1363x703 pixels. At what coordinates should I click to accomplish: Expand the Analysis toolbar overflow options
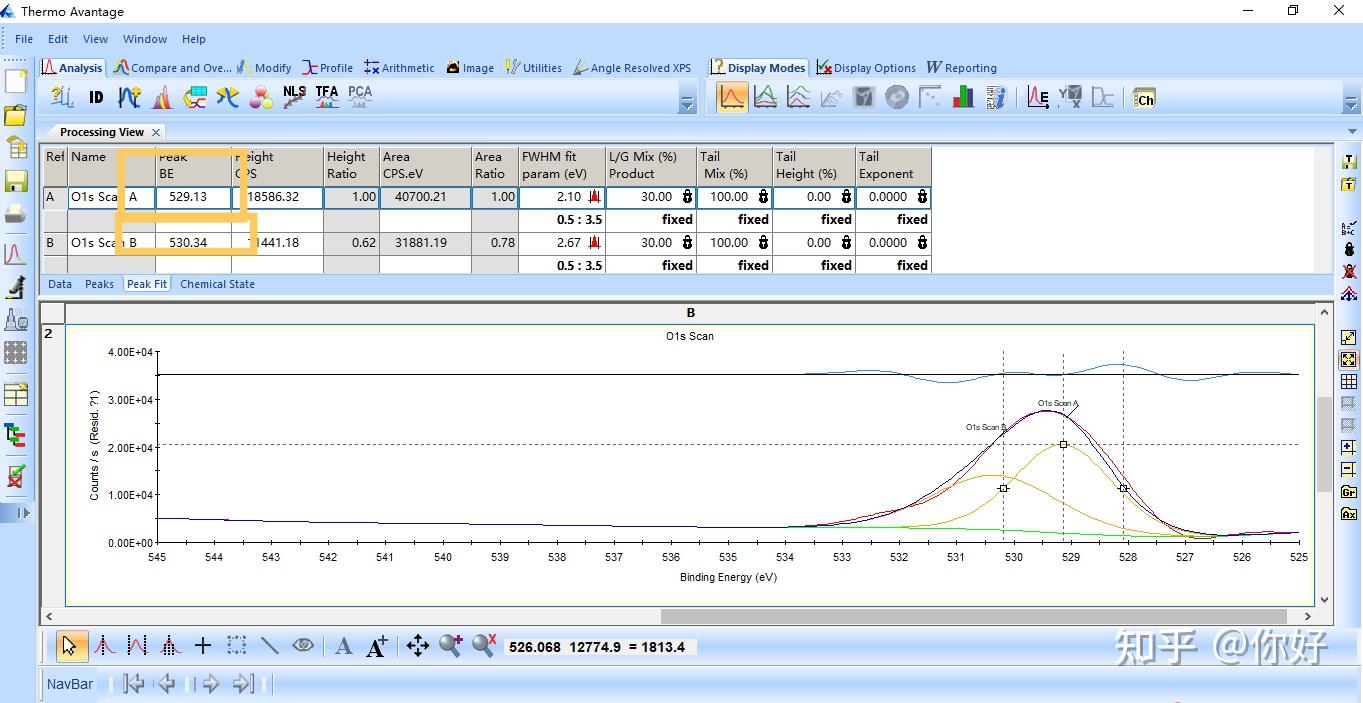[687, 104]
